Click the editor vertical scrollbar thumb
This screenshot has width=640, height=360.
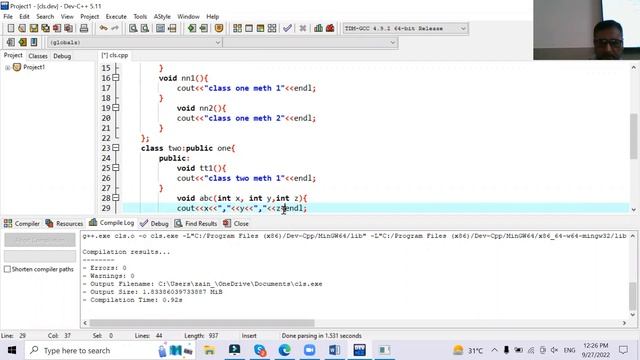633,136
